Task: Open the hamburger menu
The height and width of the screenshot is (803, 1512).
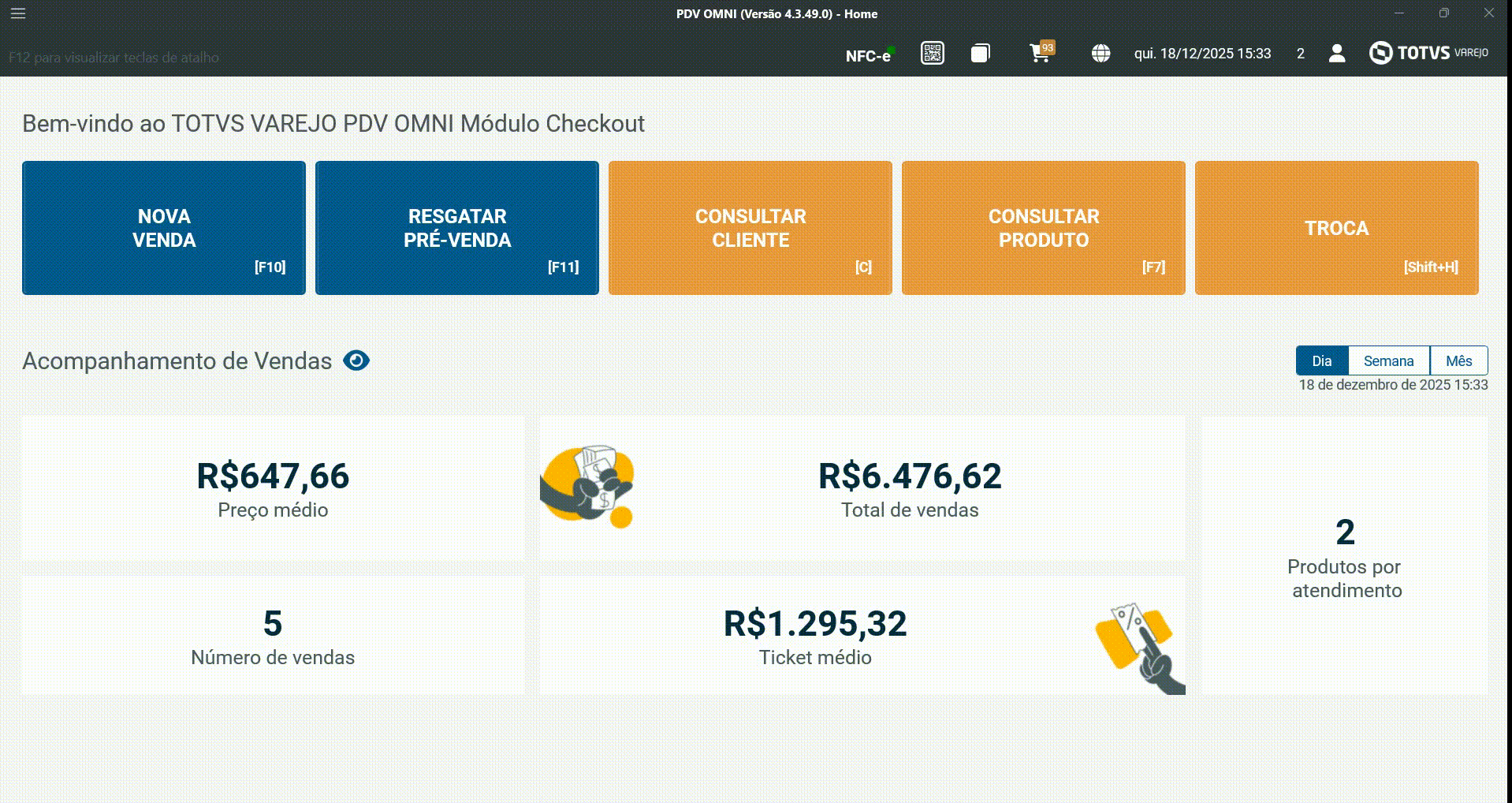Action: pos(18,13)
